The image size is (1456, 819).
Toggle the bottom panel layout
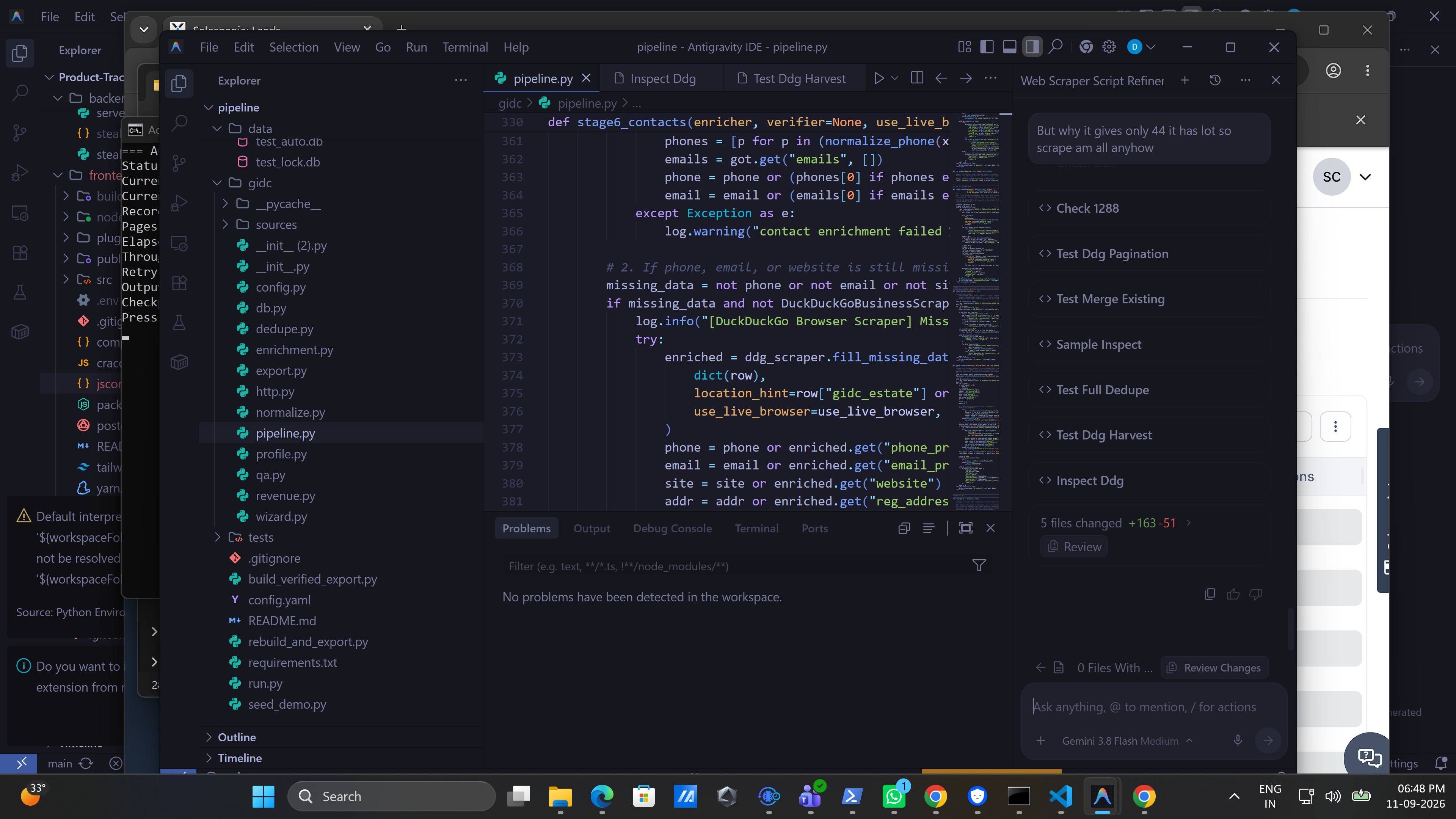pyautogui.click(x=1009, y=47)
